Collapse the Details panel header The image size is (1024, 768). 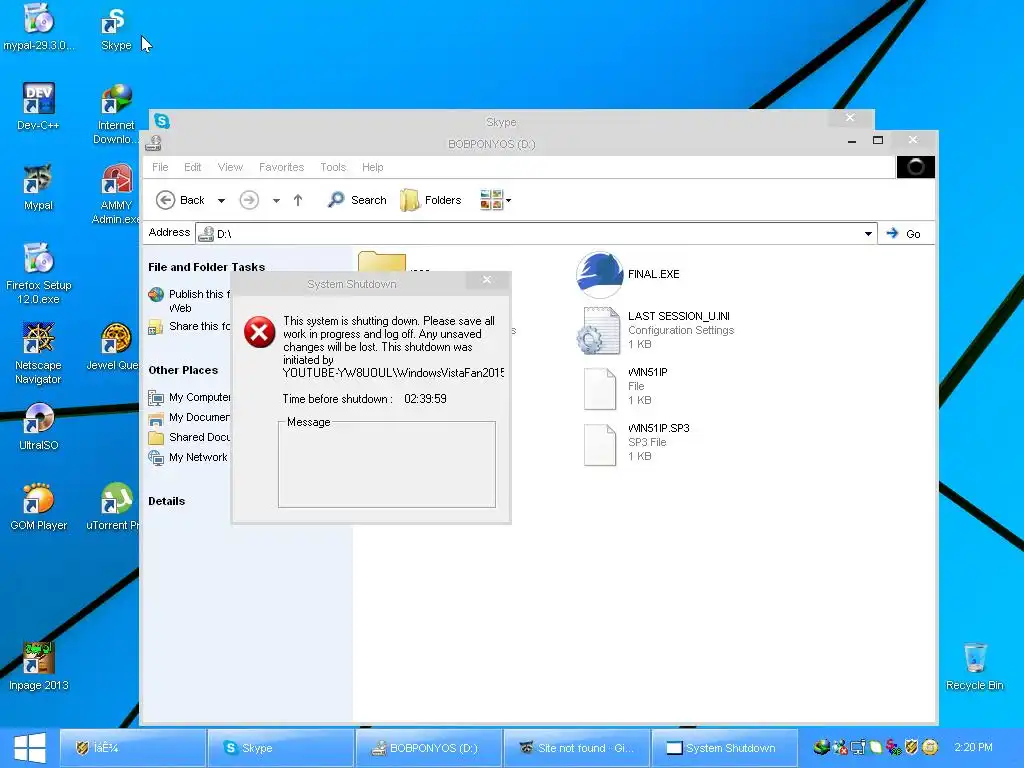[x=167, y=501]
